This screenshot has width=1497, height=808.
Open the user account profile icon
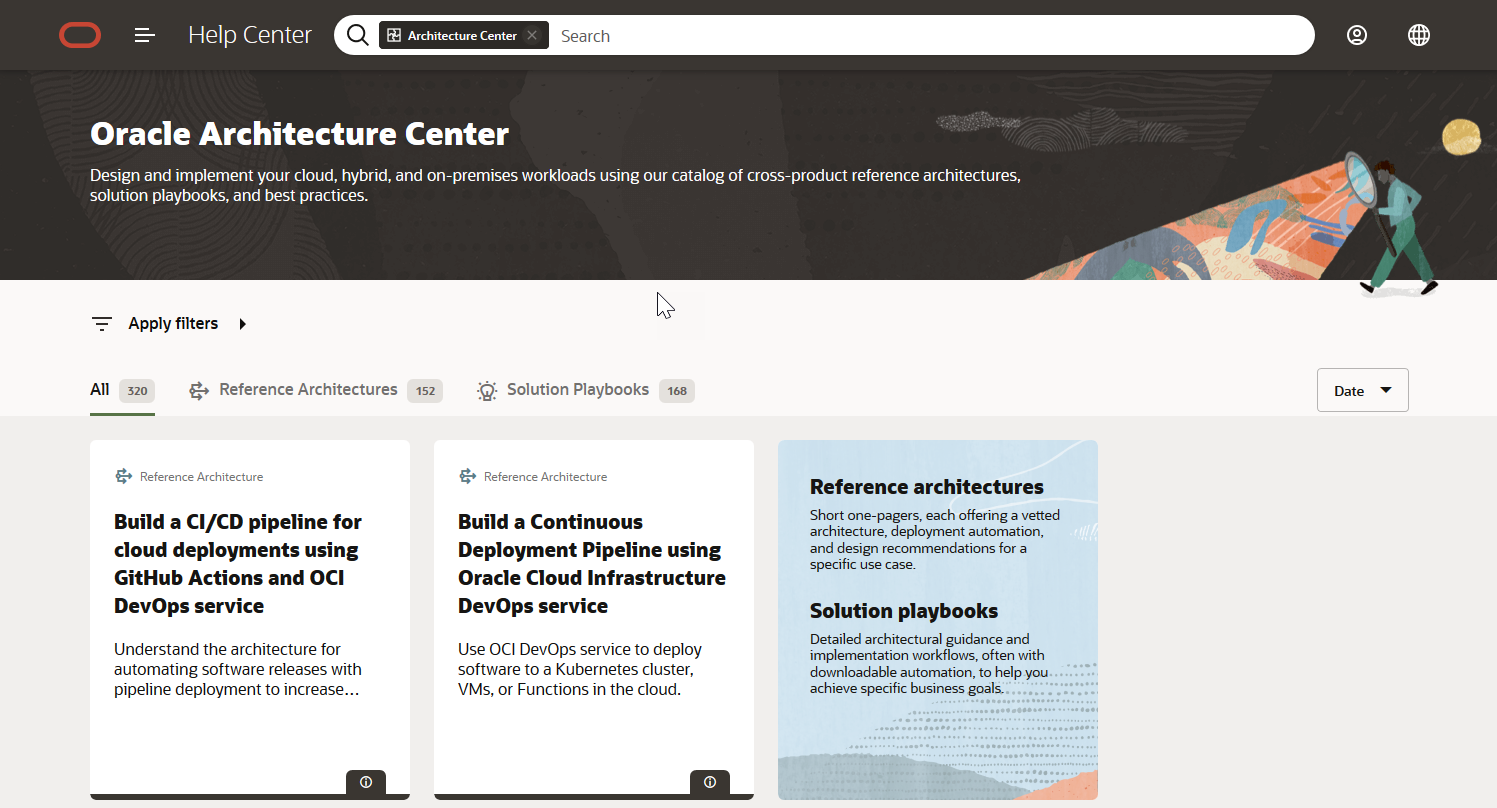1357,34
